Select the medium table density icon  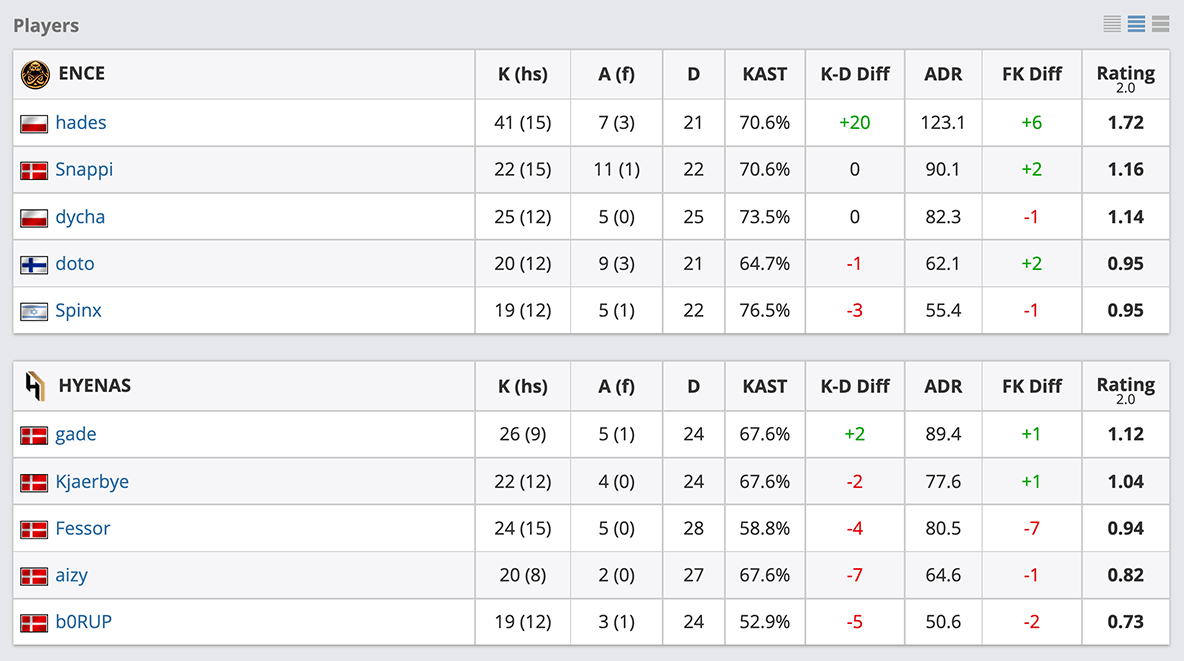pos(1136,24)
